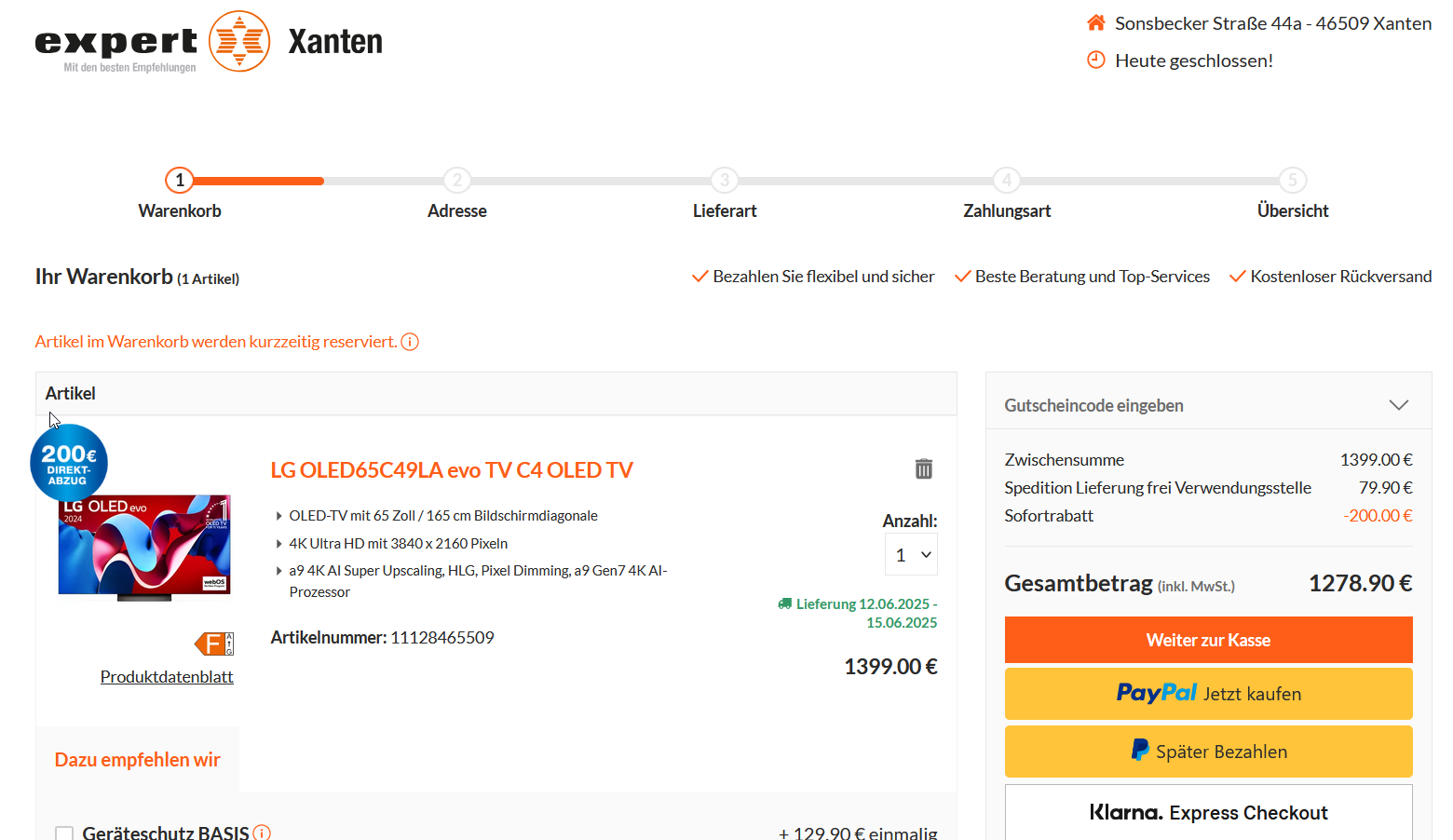Click the Gesamtbetrag value 1278.90 €

(x=1361, y=583)
